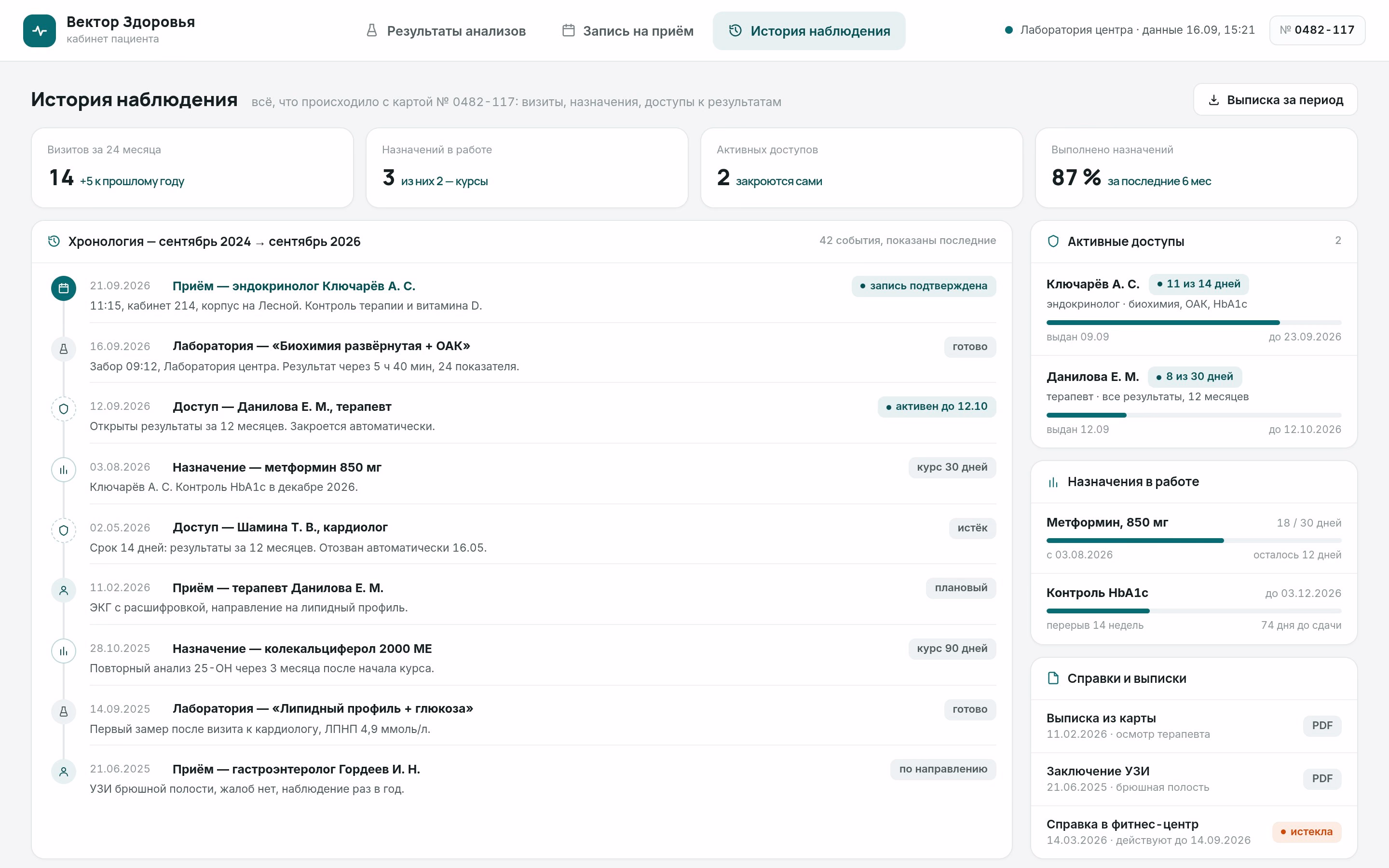Click the shield icon next to Доступ — Данилова Е. М.
1389x868 pixels.
[64, 409]
